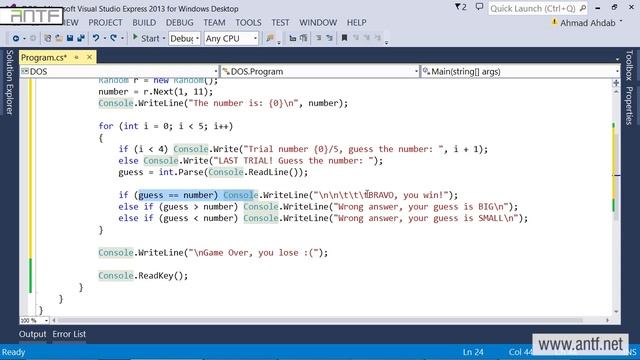Open the WINDOW menu
This screenshot has width=640, height=360.
tap(318, 22)
